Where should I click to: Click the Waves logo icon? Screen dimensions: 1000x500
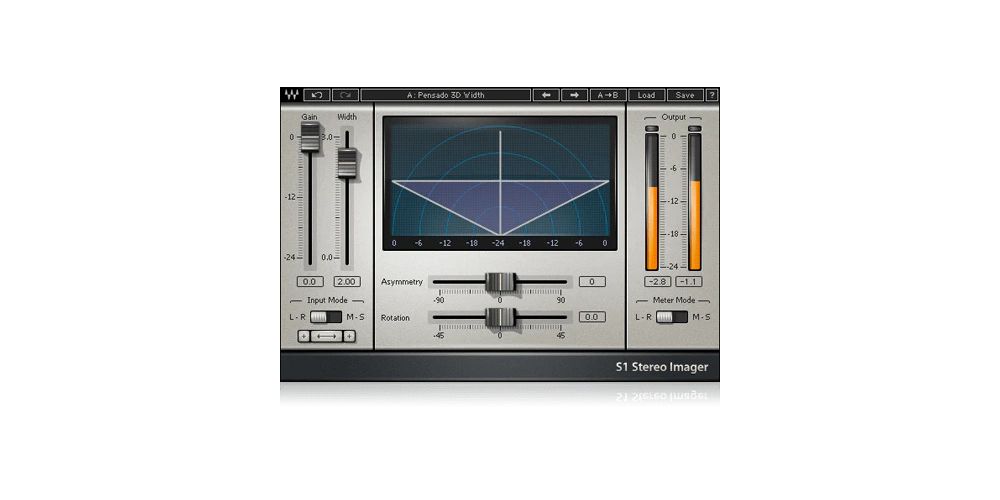[291, 95]
